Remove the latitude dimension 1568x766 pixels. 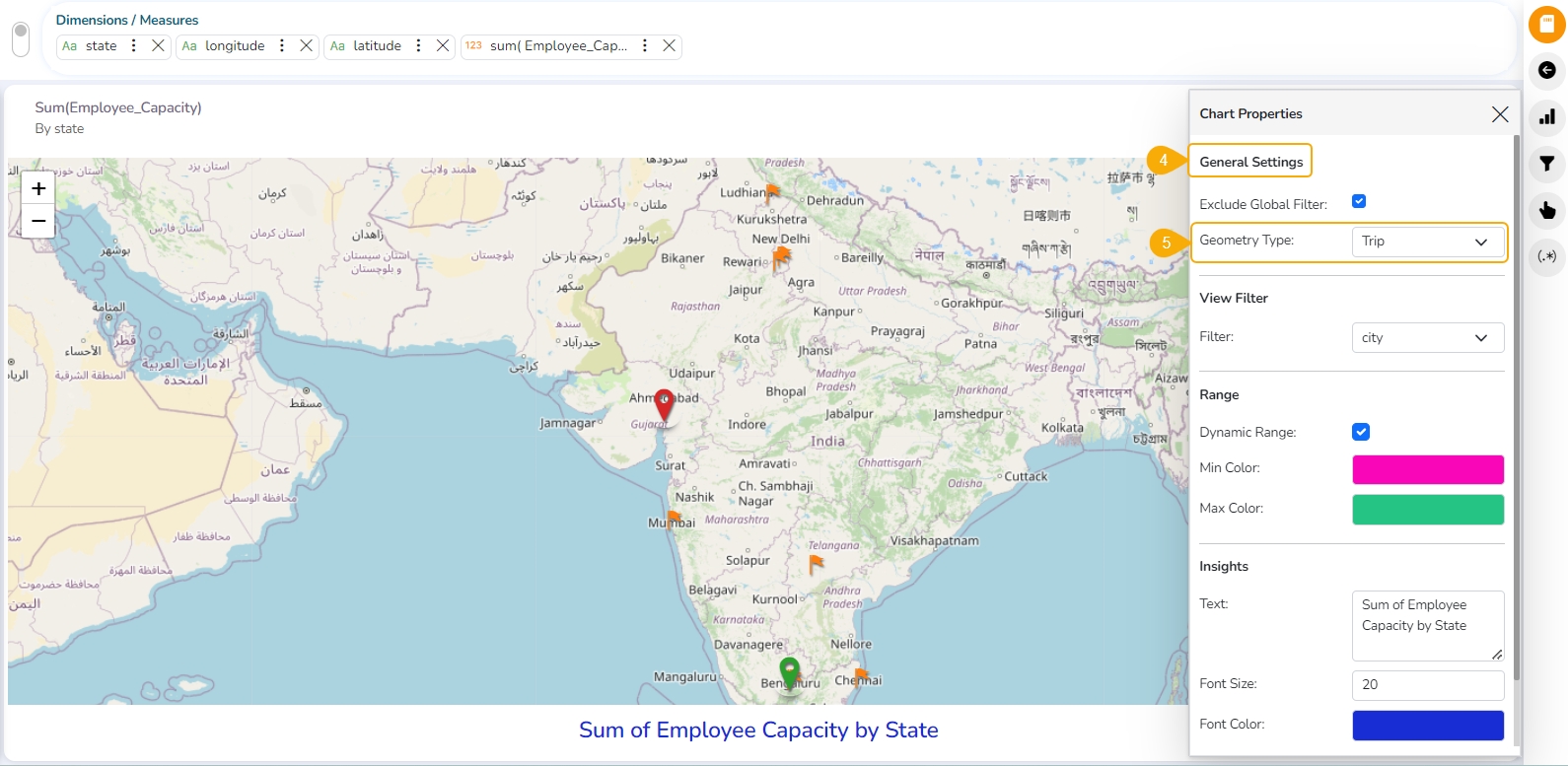pos(443,46)
